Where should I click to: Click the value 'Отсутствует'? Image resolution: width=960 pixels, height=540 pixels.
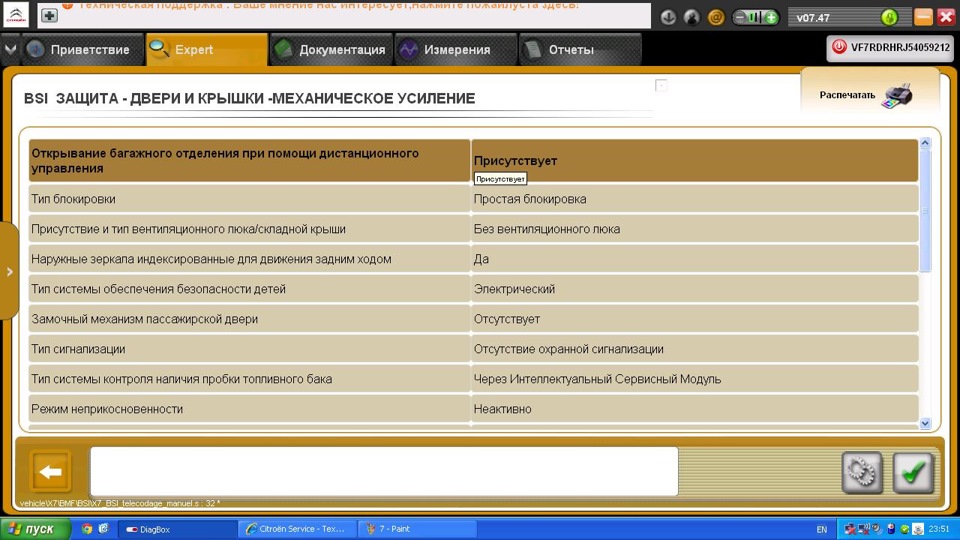(506, 319)
